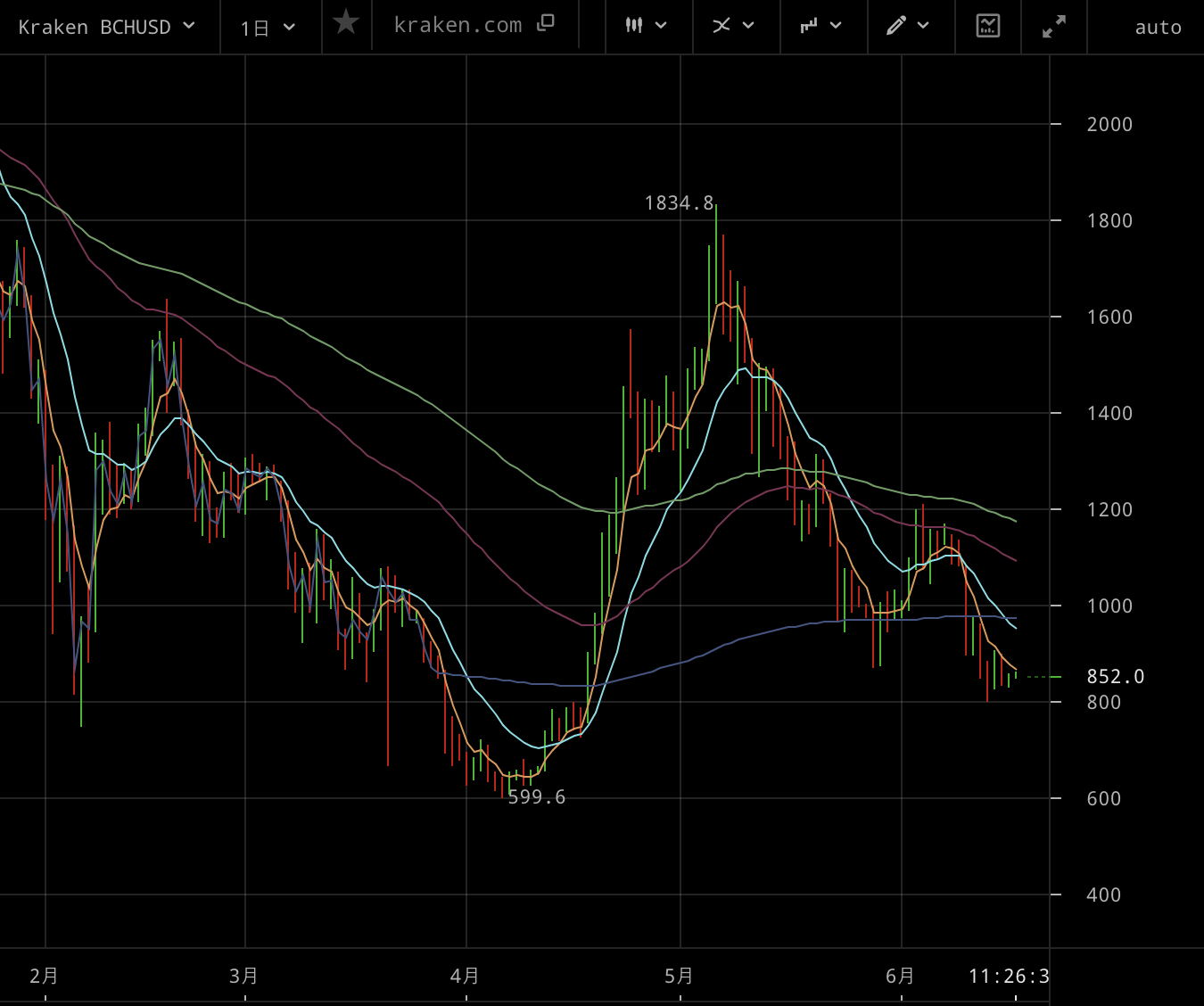Open the pencil drawing tools dropdown
The height and width of the screenshot is (1006, 1204).
(908, 26)
